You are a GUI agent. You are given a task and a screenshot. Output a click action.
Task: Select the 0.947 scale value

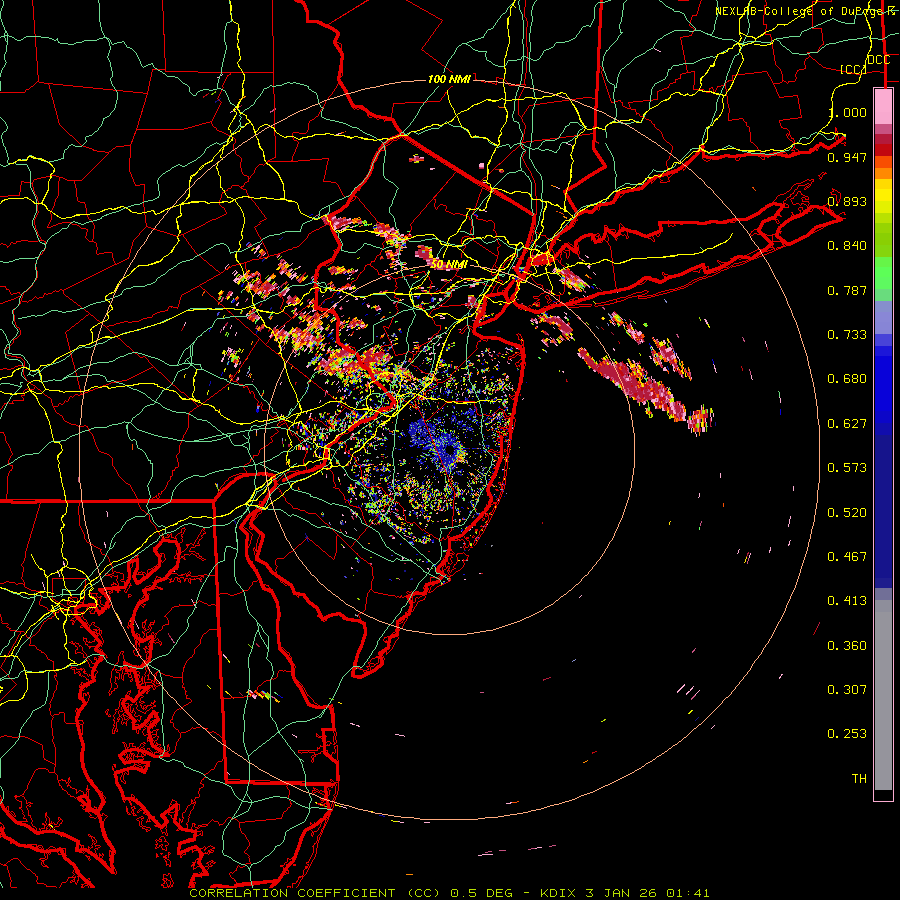coord(847,157)
